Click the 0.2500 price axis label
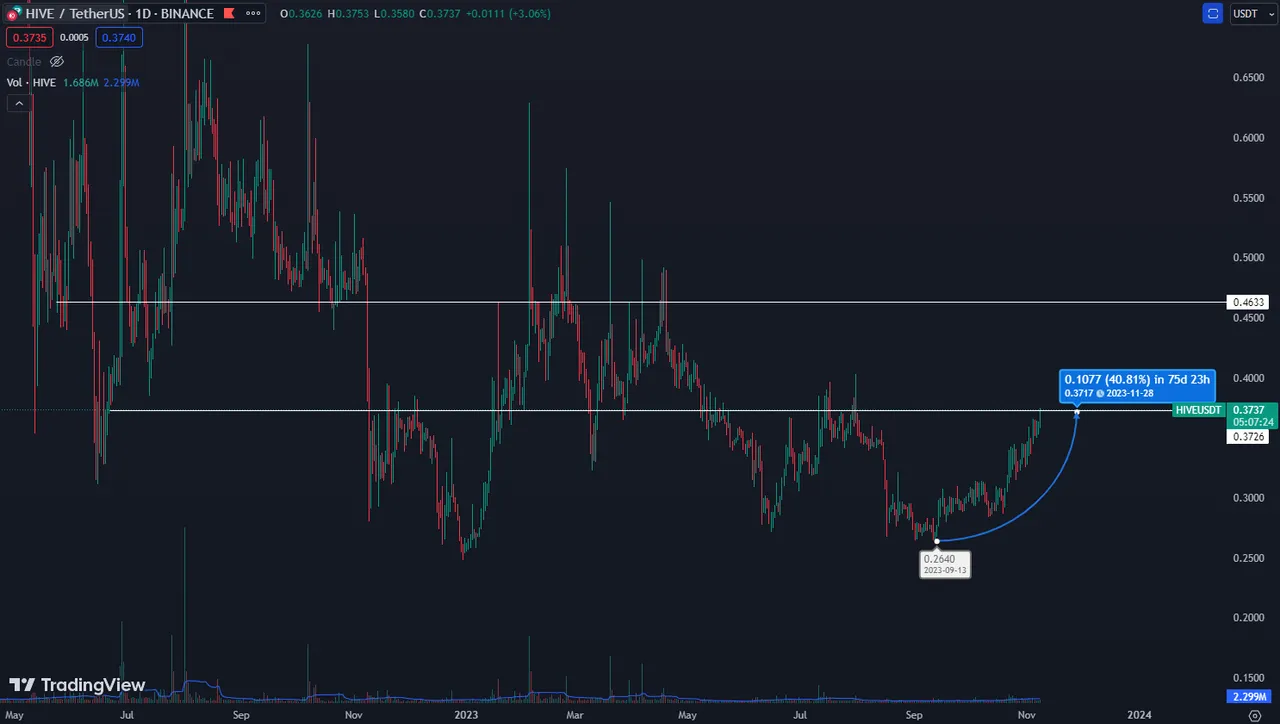This screenshot has height=724, width=1280. [1248, 558]
